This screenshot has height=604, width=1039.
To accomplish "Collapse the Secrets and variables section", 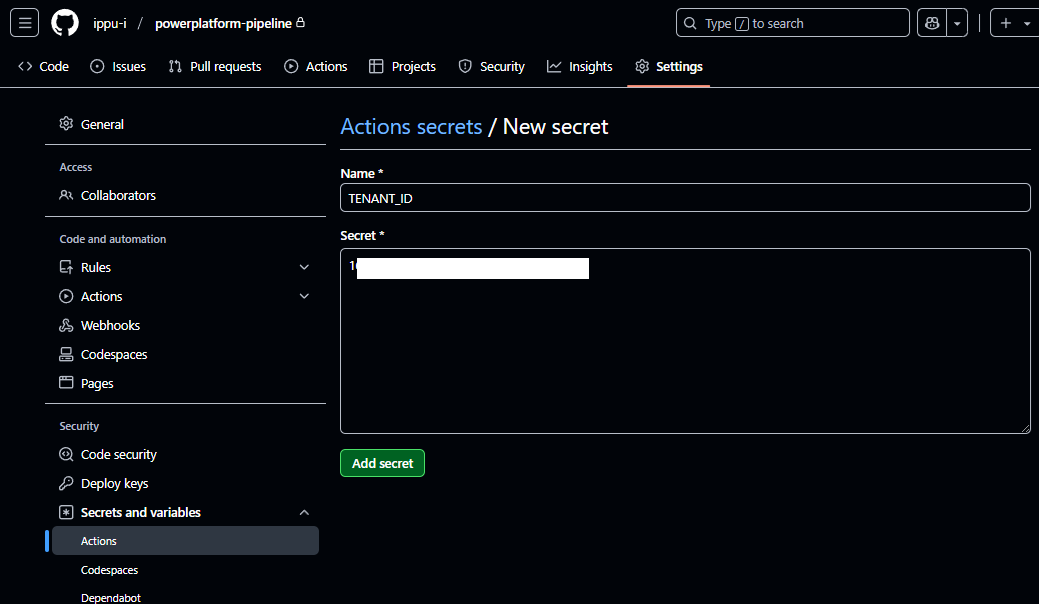I will pyautogui.click(x=304, y=512).
